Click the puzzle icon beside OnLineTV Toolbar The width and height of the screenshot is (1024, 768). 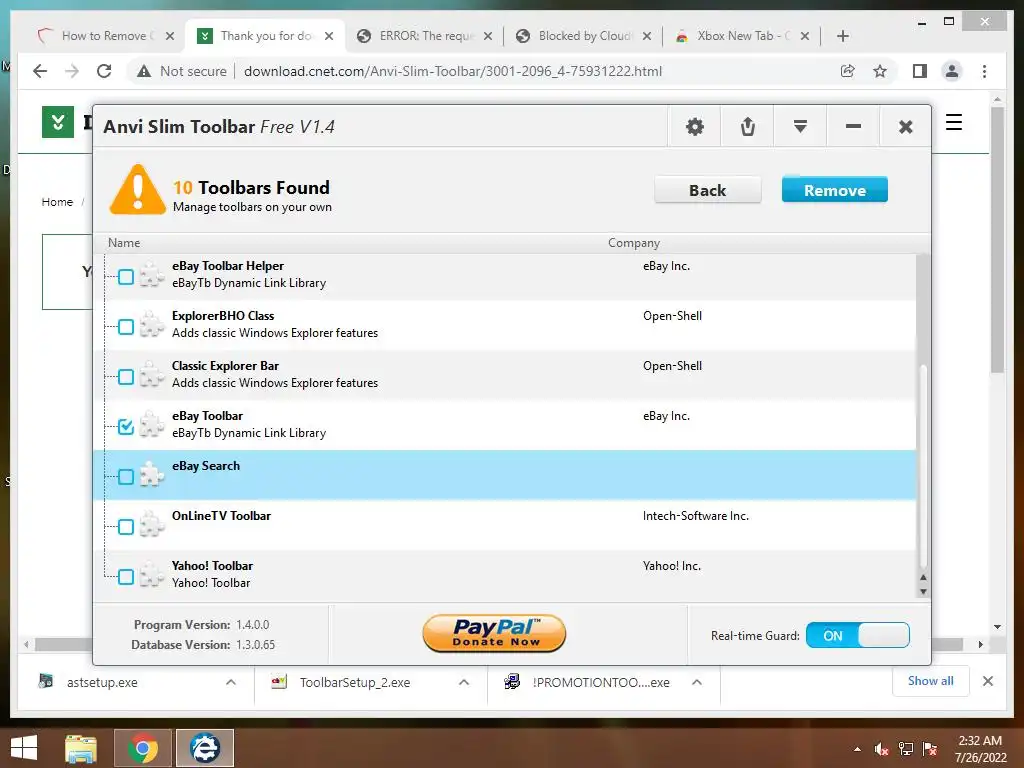pos(152,524)
